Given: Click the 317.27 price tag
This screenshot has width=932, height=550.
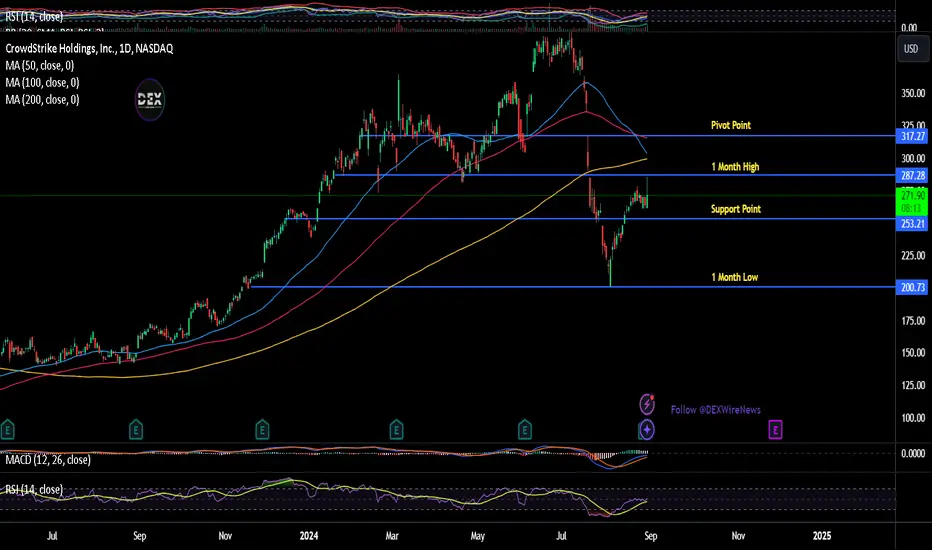Looking at the screenshot, I should 912,136.
